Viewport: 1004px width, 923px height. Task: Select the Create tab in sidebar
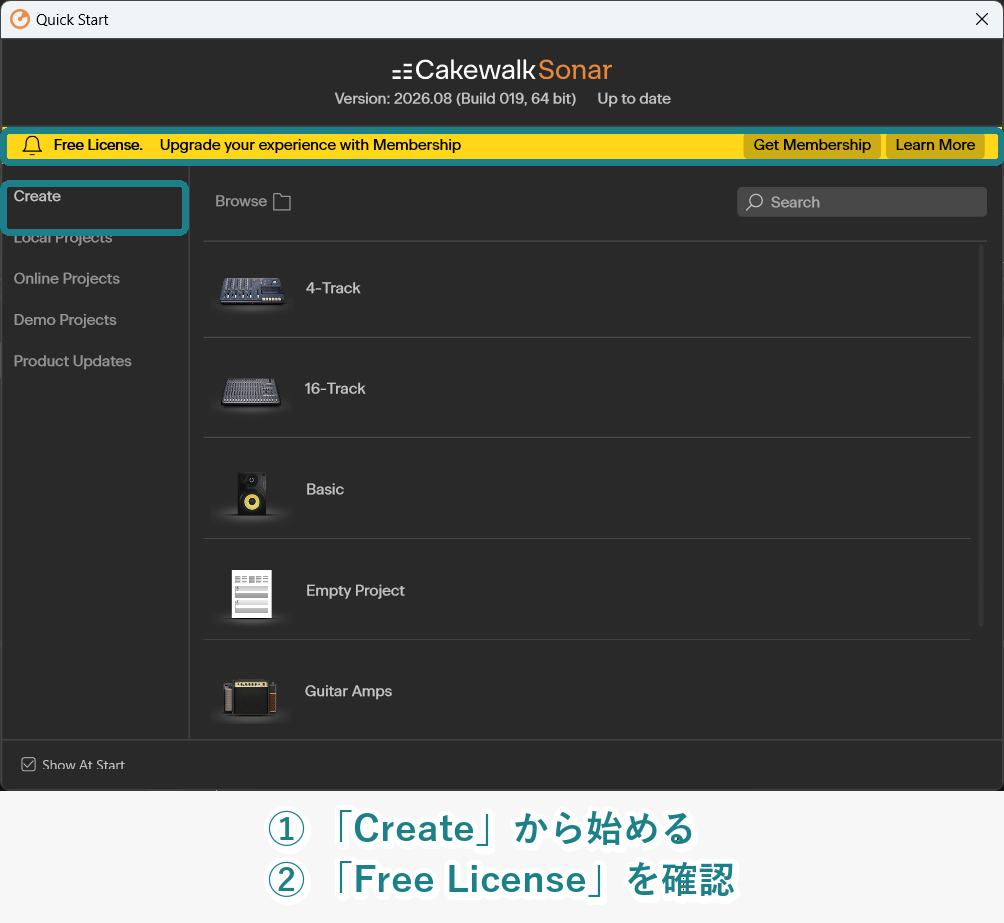37,196
